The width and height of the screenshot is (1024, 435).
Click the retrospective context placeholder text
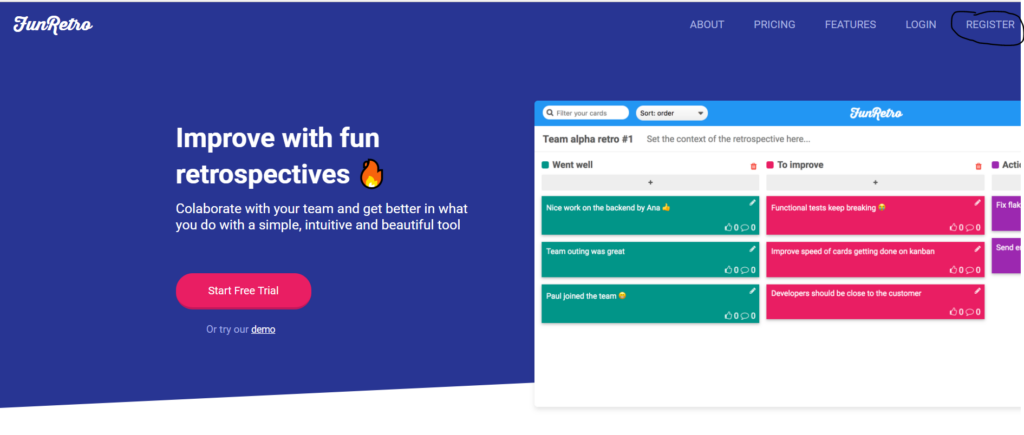pos(728,139)
